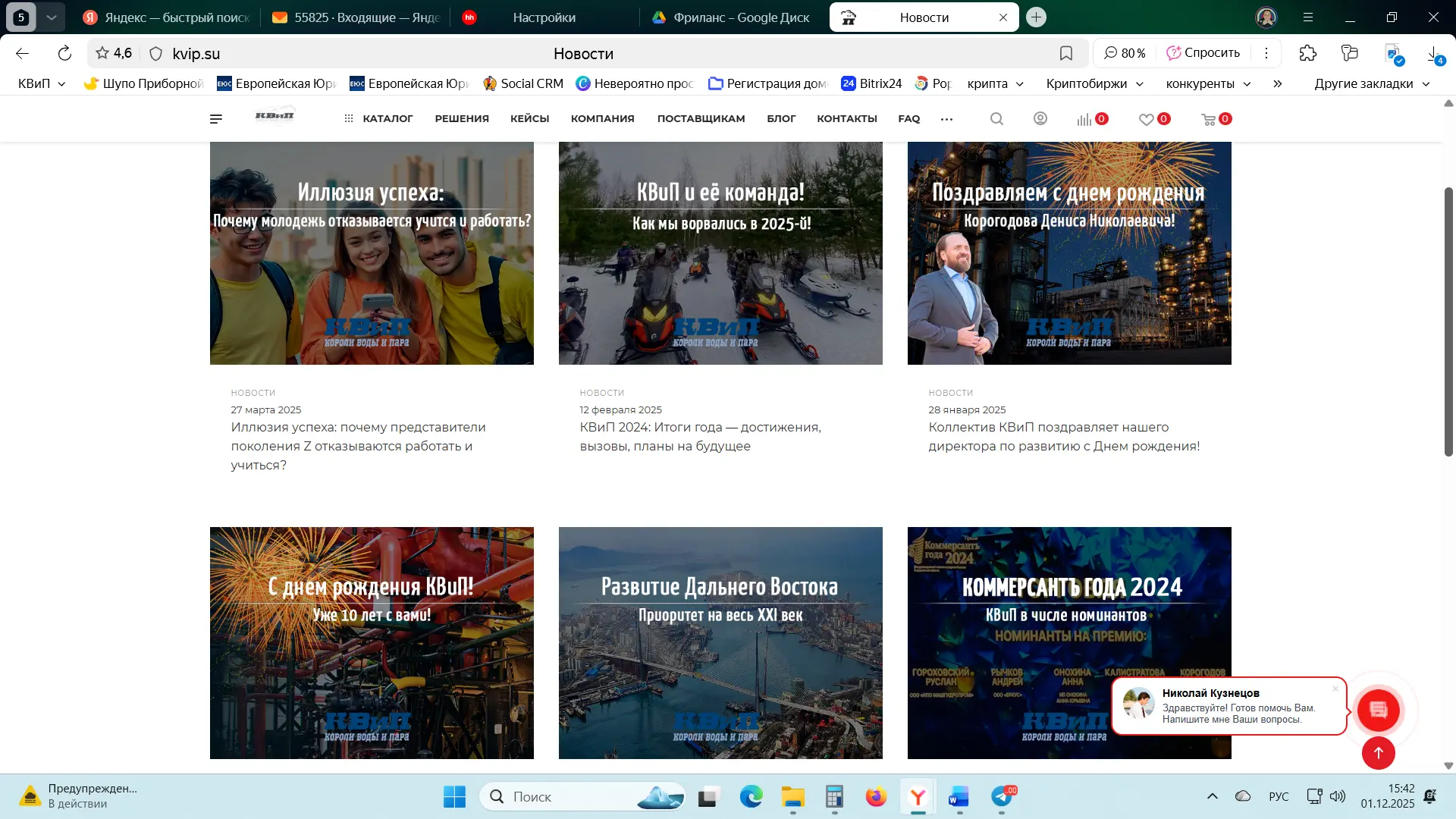Go back with the browser back arrow
Viewport: 1456px width, 819px height.
coord(22,53)
